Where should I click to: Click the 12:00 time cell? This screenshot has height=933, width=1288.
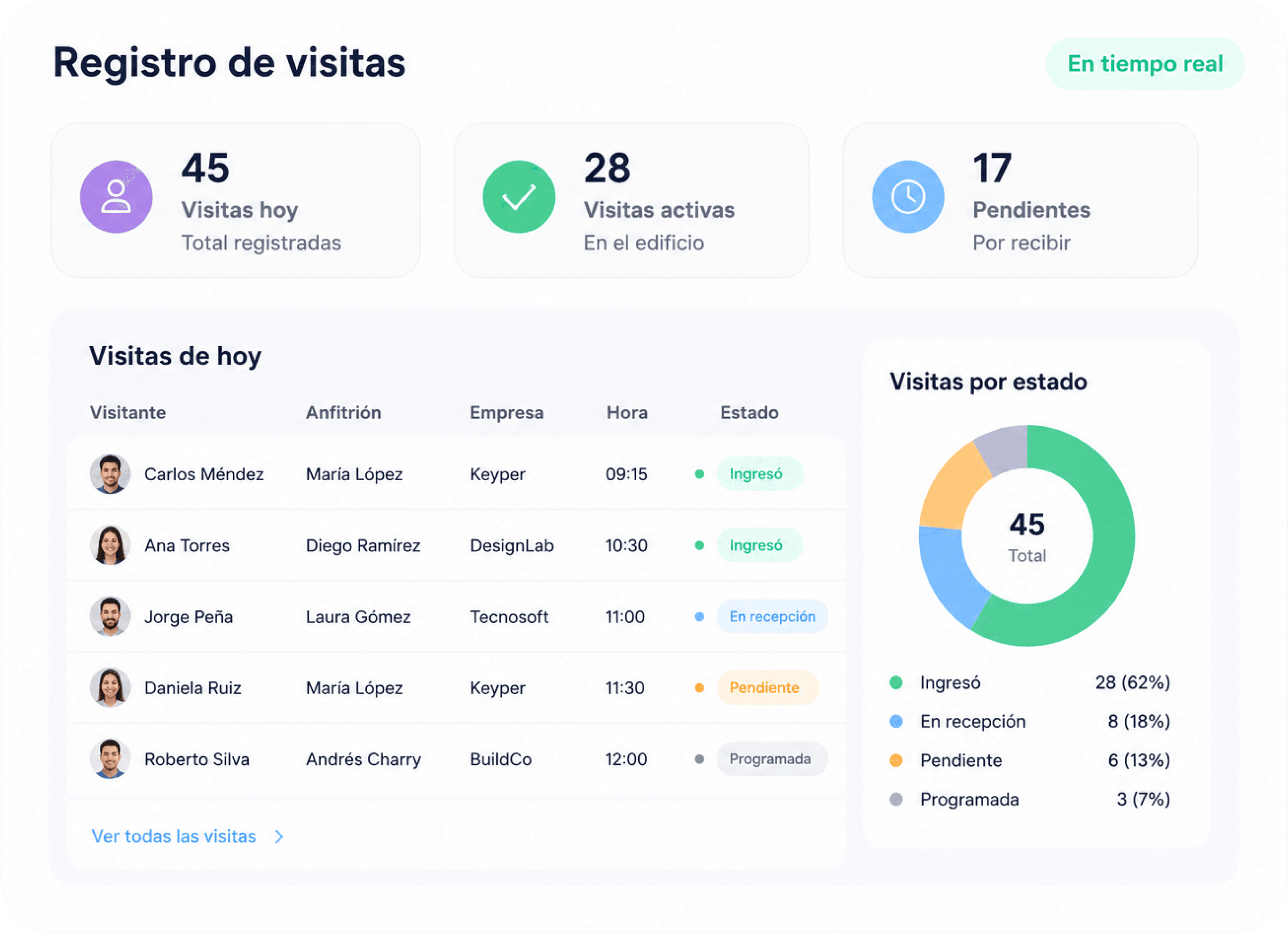coord(626,759)
